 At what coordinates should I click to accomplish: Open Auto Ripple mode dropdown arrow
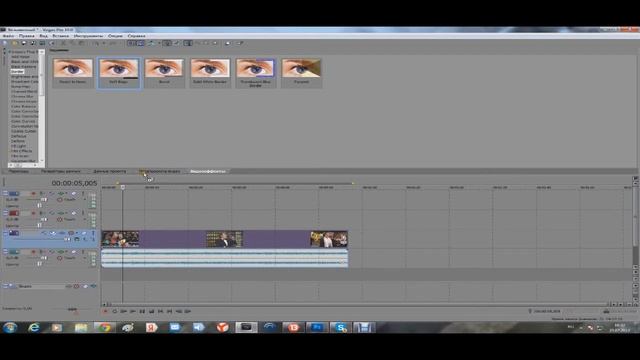[158, 43]
